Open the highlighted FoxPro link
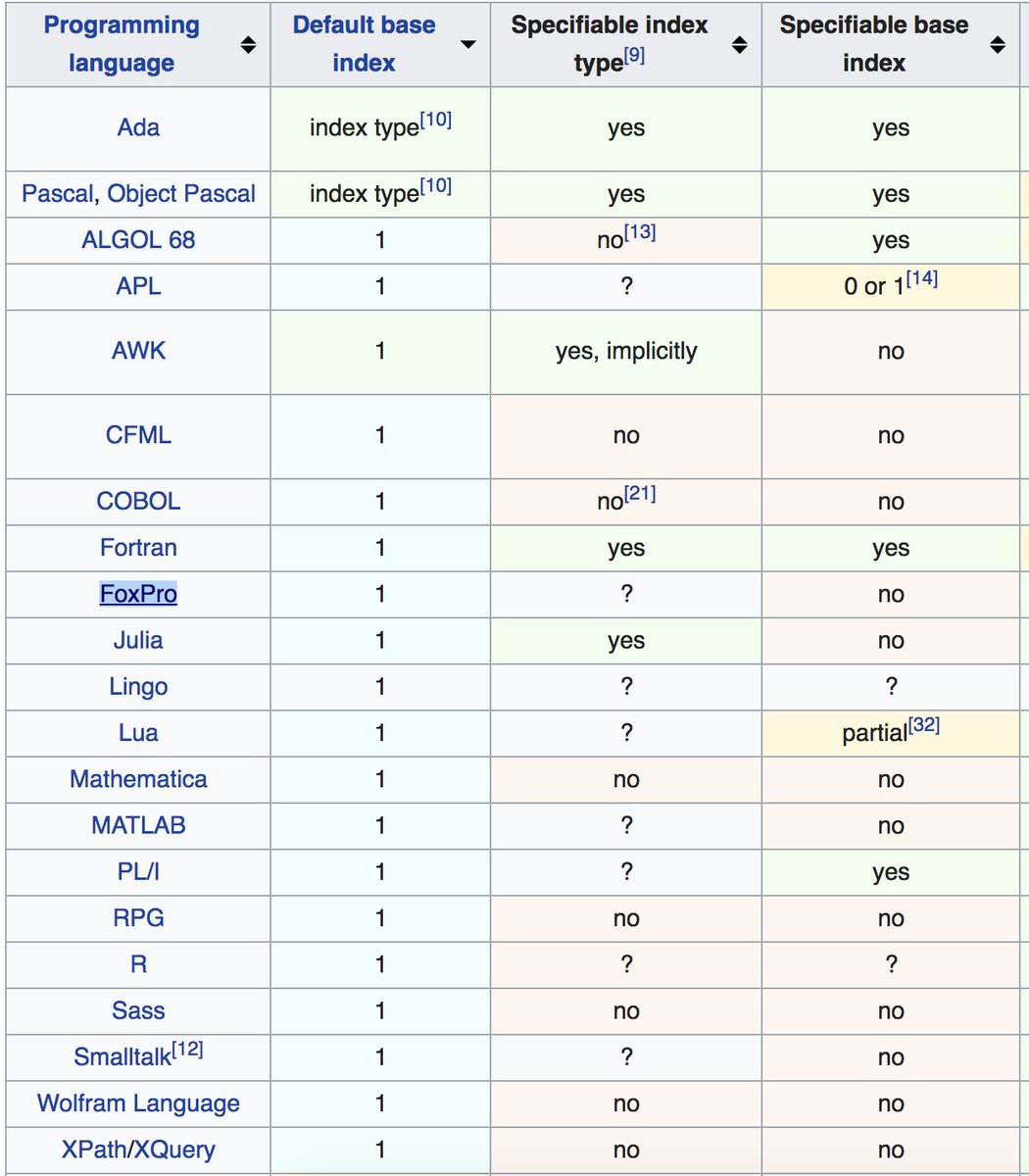The image size is (1029, 1176). [138, 594]
